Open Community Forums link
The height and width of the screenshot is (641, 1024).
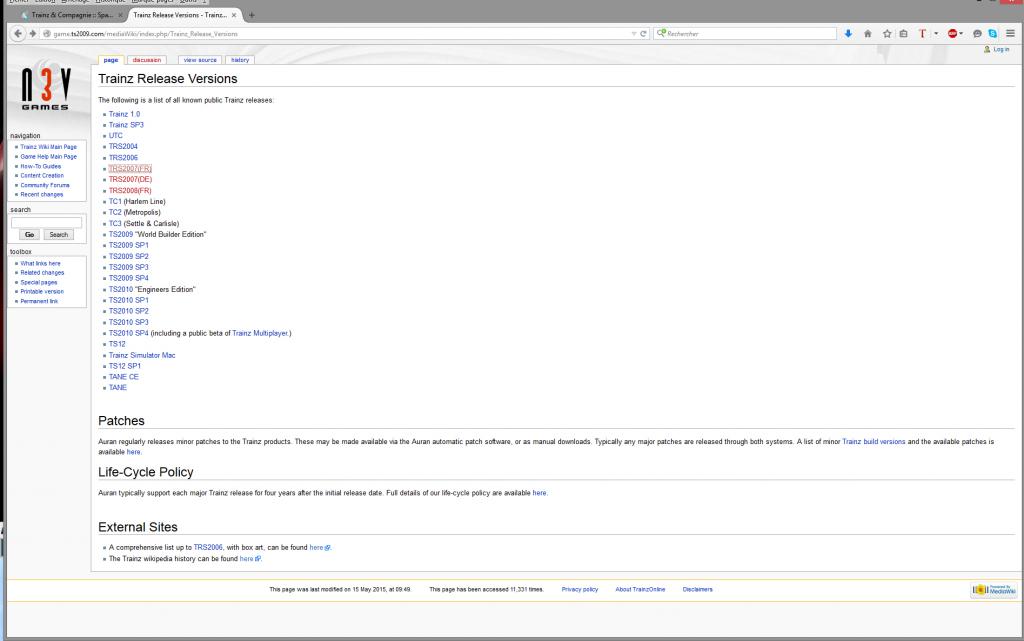coord(44,185)
